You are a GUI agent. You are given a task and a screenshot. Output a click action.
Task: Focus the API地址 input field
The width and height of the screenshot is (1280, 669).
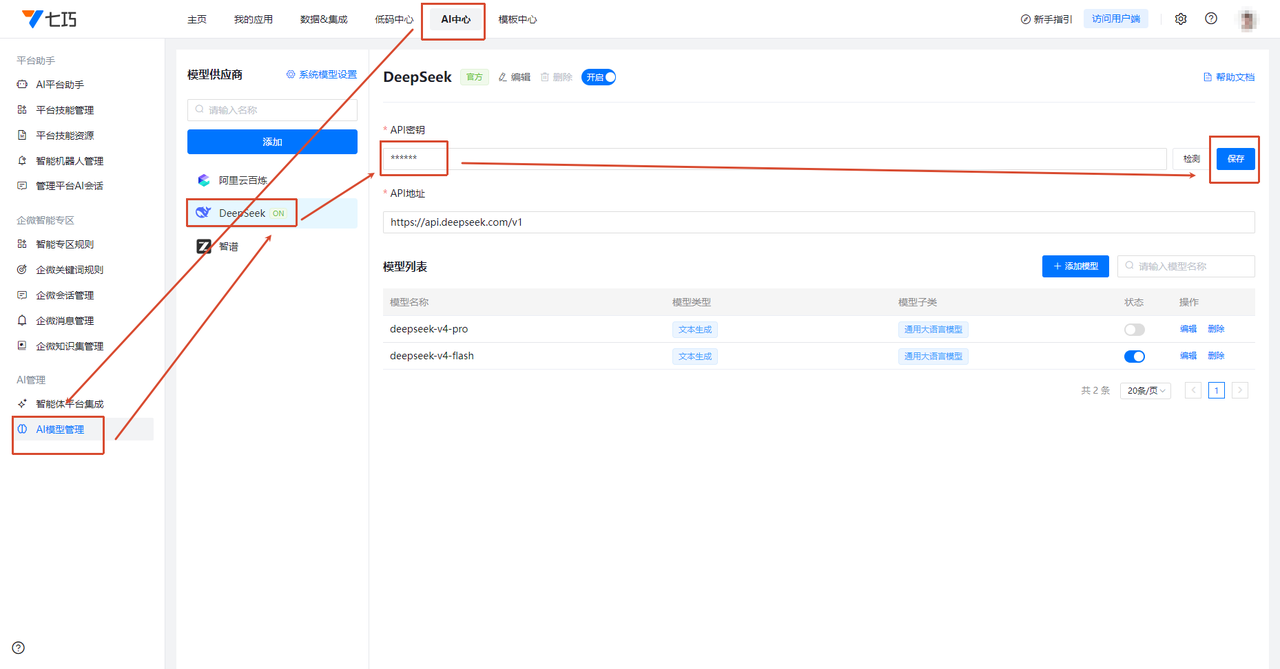[x=819, y=222]
